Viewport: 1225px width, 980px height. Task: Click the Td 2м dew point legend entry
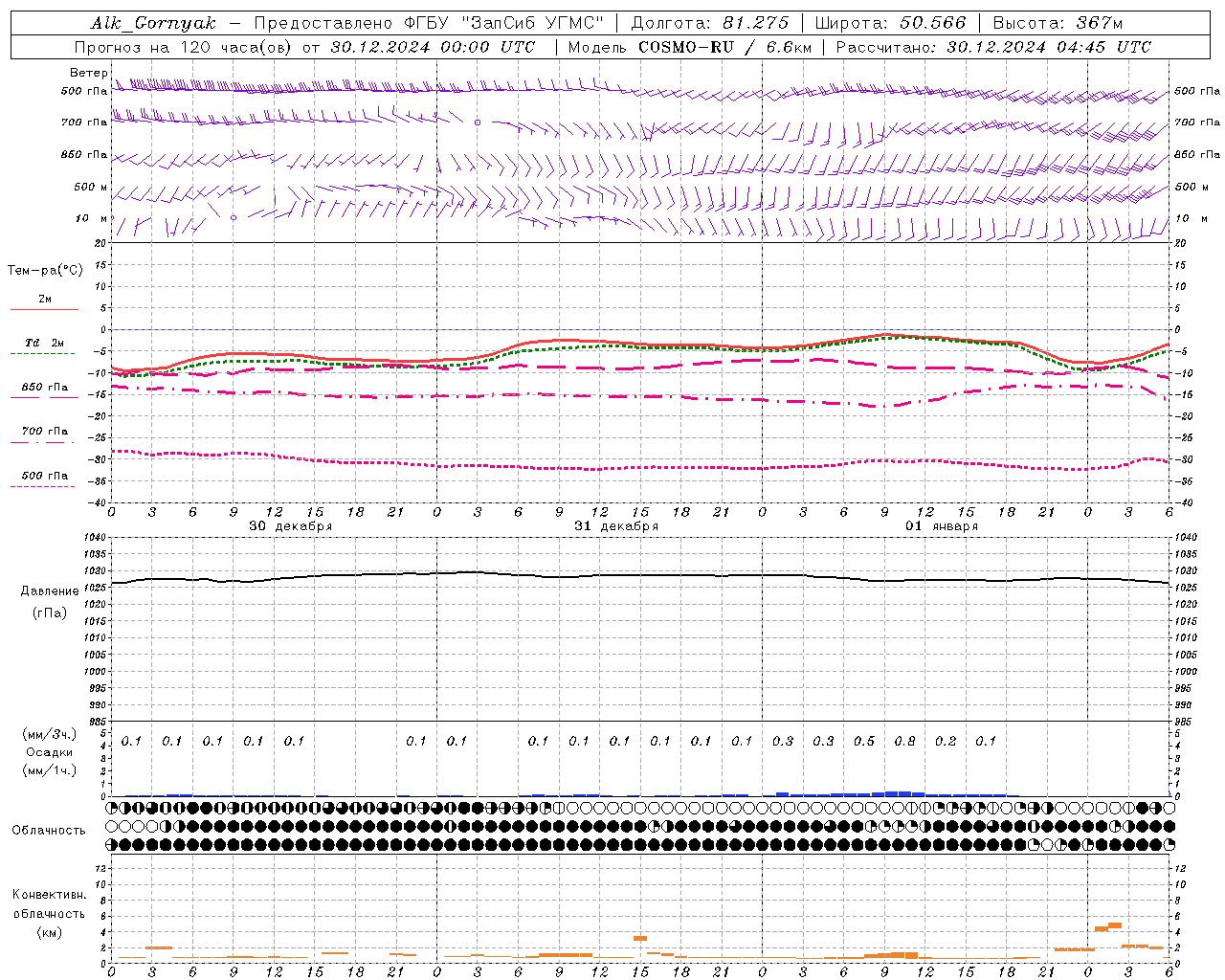tap(44, 343)
